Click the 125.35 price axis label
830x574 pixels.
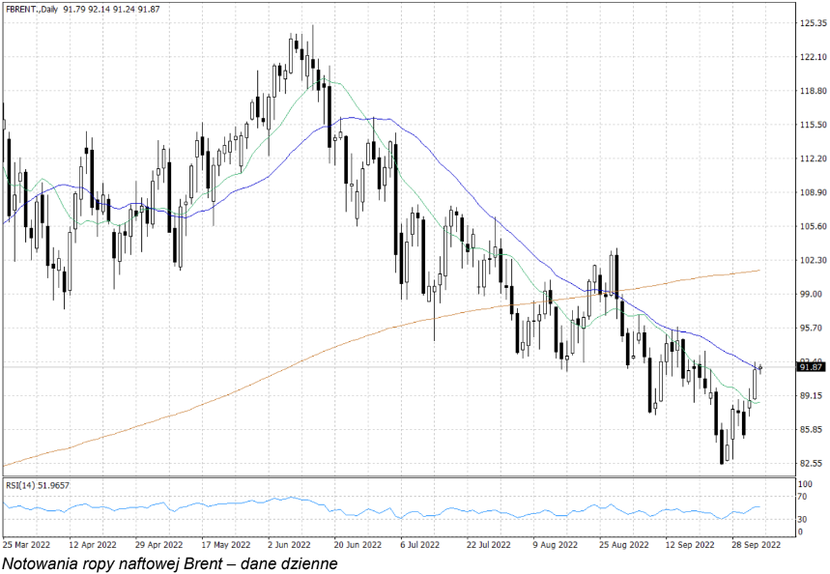click(x=811, y=23)
